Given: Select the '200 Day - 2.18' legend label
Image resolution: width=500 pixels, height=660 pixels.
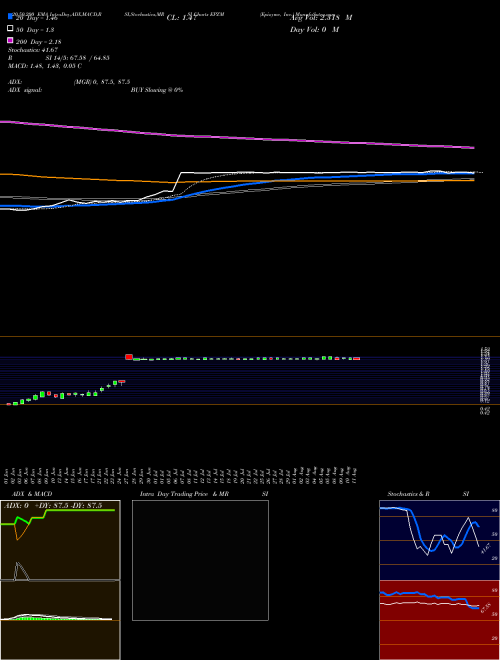Looking at the screenshot, I should [x=39, y=42].
